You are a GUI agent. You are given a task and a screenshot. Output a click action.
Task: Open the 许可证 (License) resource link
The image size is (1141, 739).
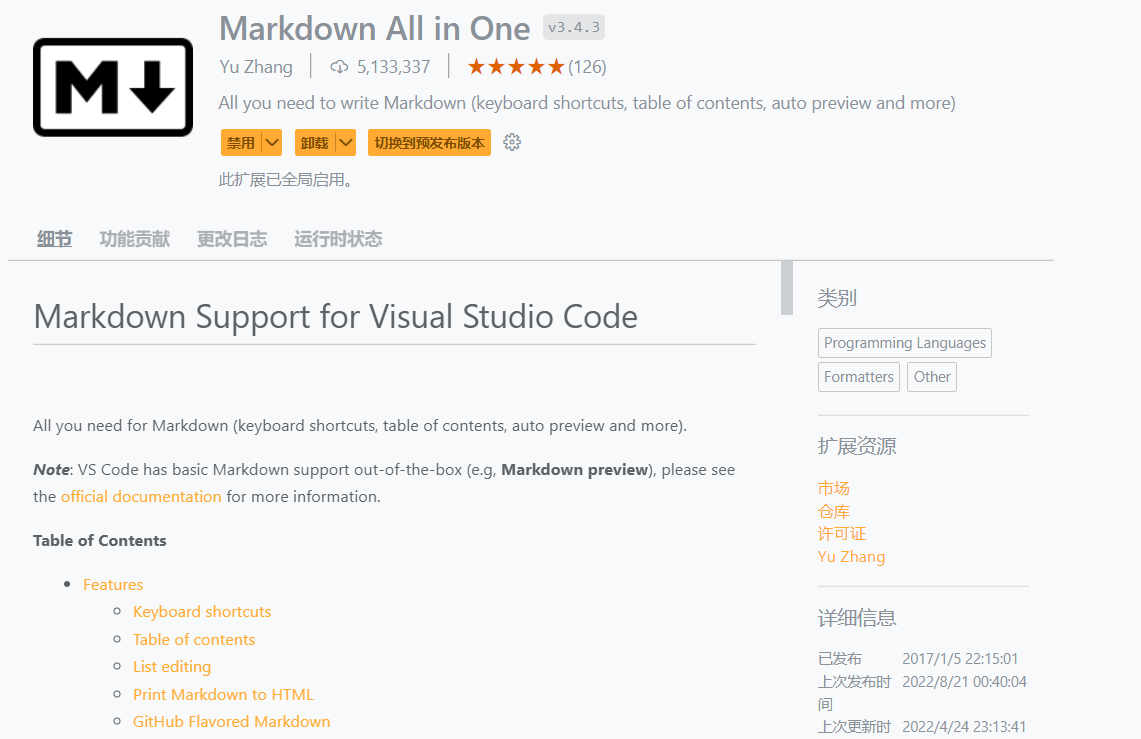coord(842,534)
